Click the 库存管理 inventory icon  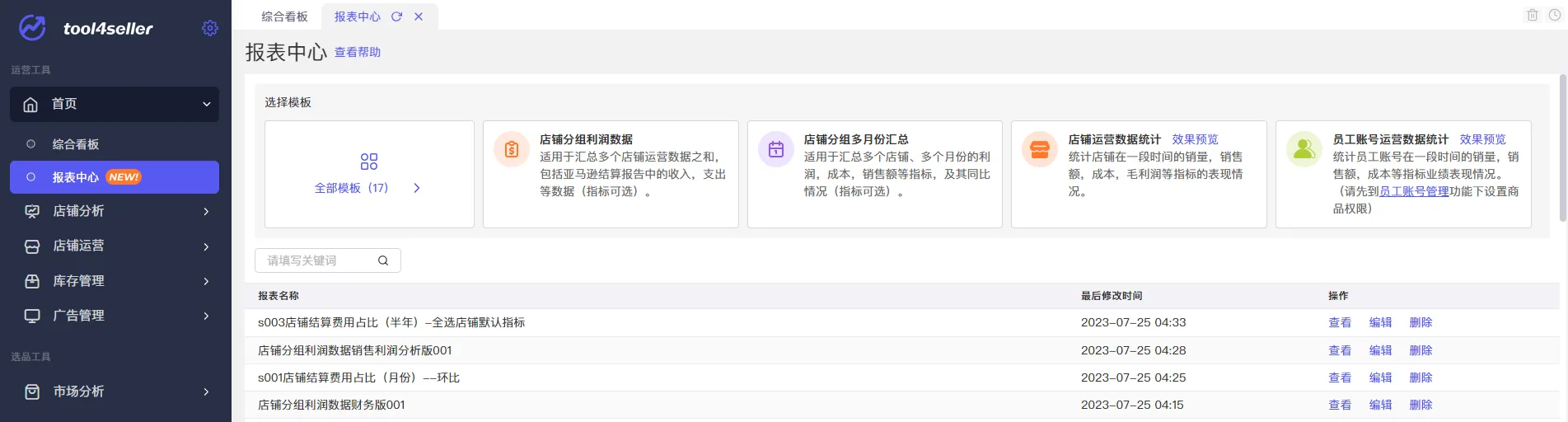[x=32, y=281]
